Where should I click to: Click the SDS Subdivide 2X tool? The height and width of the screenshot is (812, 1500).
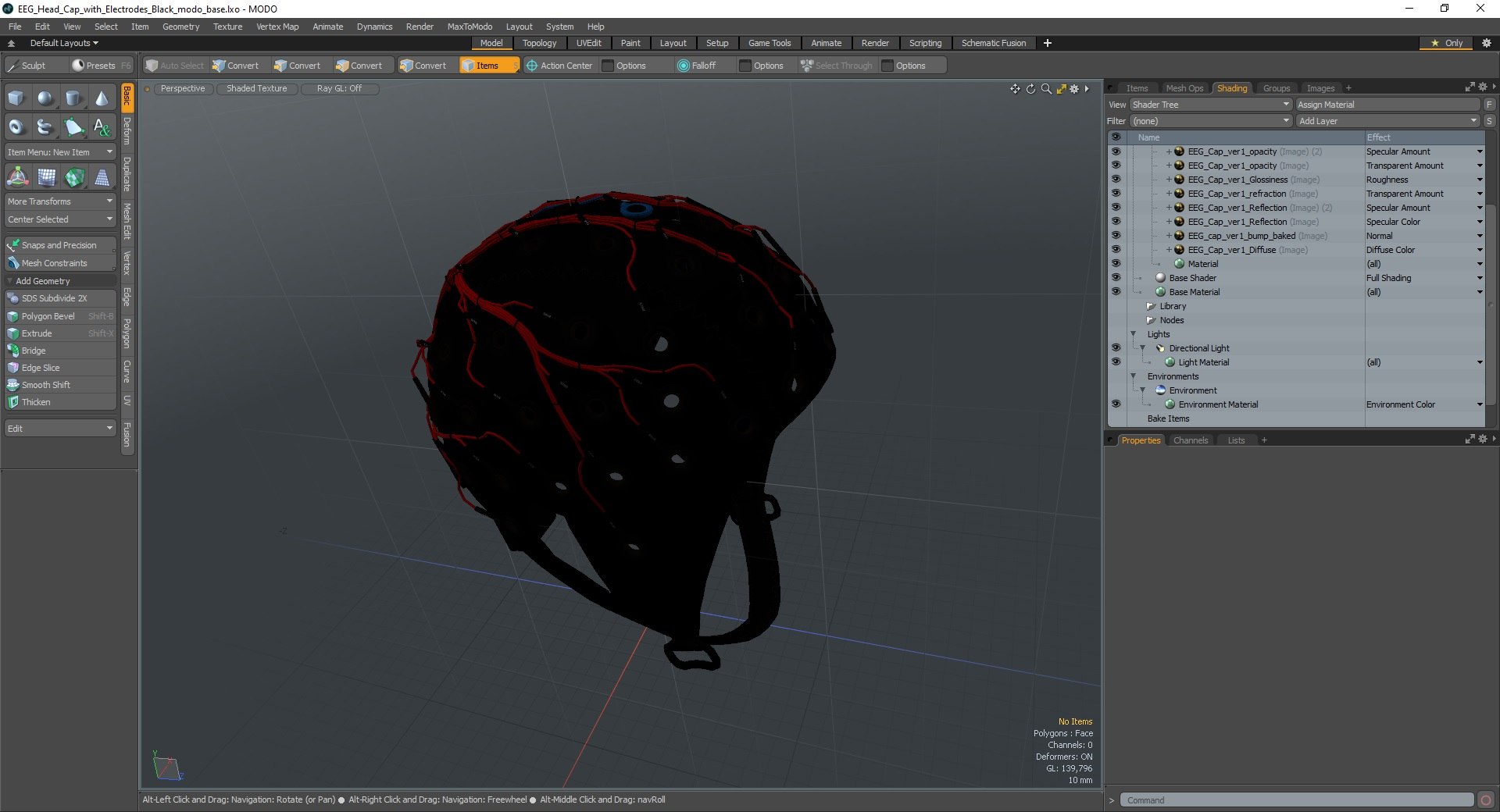coord(60,298)
